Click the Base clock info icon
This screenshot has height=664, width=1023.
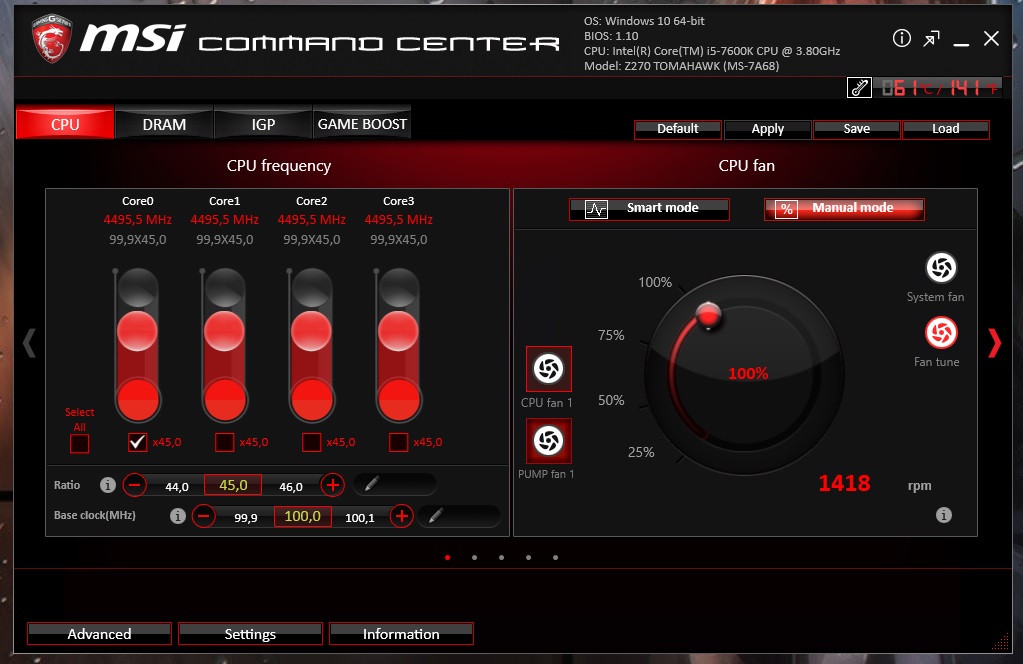coord(177,516)
